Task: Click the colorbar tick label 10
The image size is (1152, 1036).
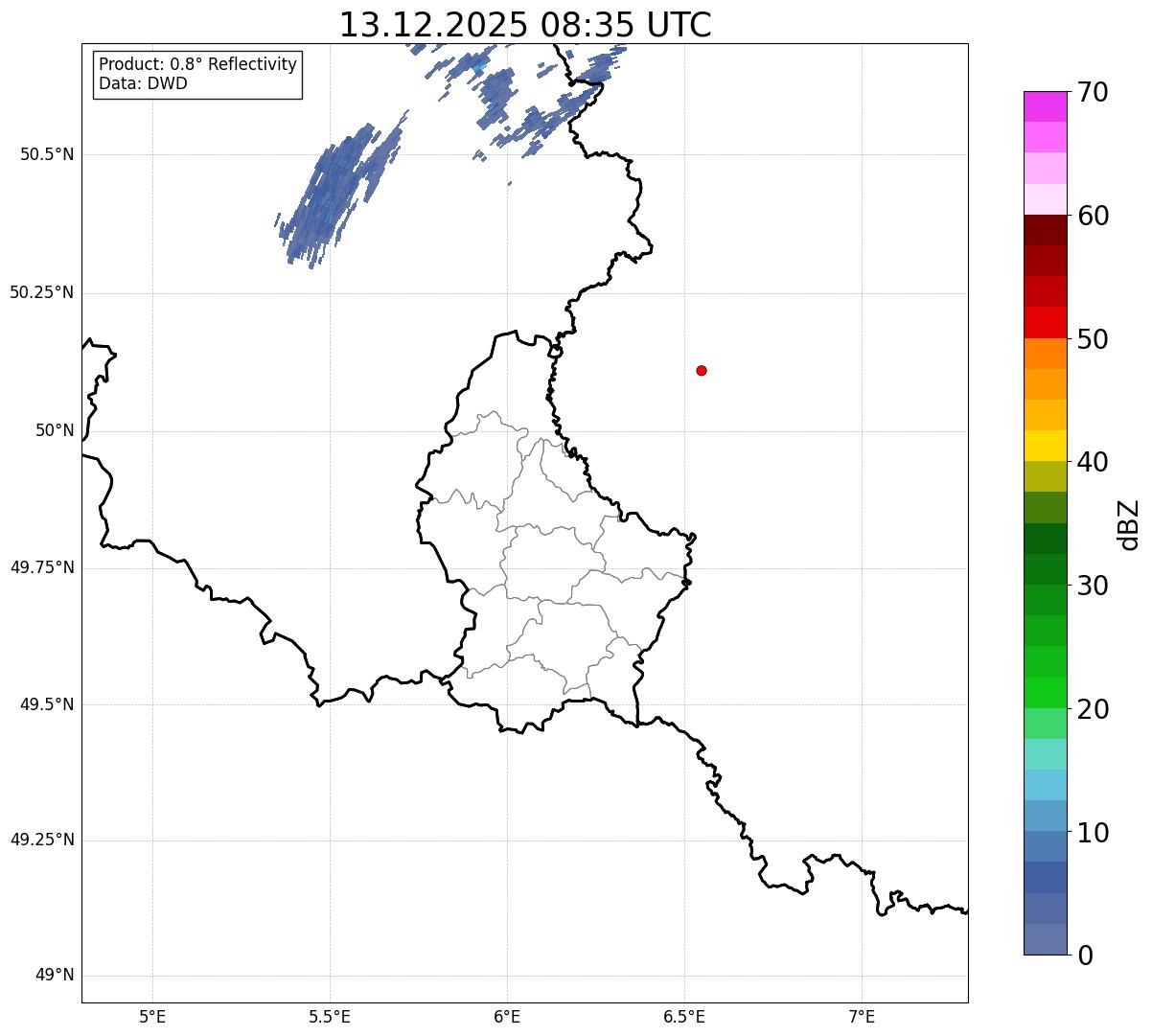Action: click(x=1093, y=833)
